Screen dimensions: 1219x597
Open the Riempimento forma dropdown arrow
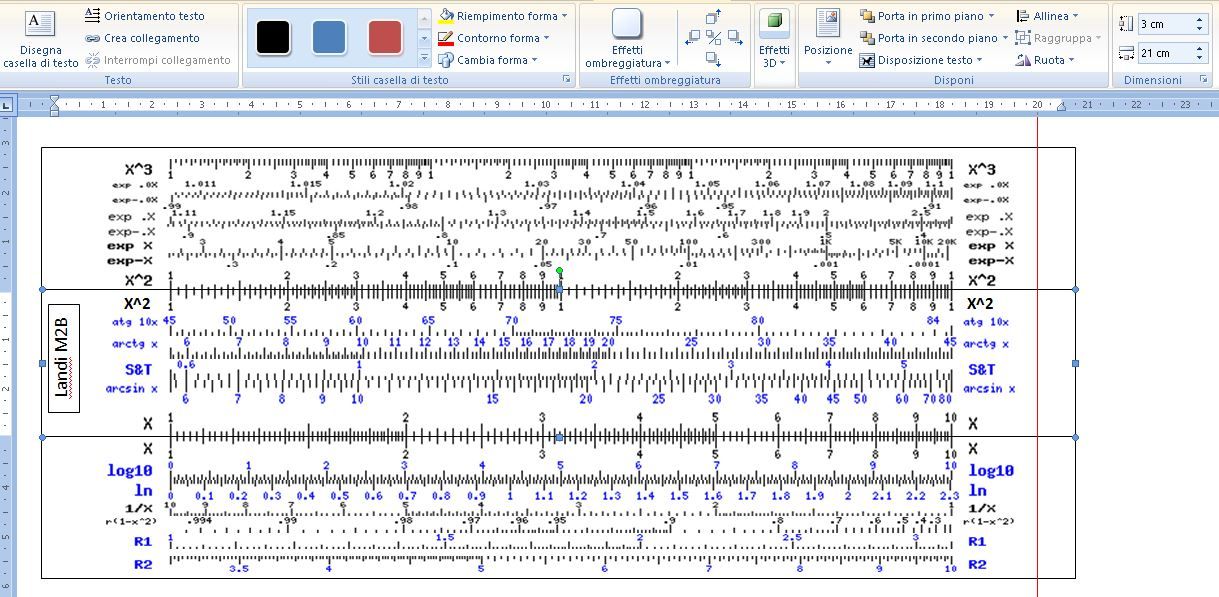(565, 16)
